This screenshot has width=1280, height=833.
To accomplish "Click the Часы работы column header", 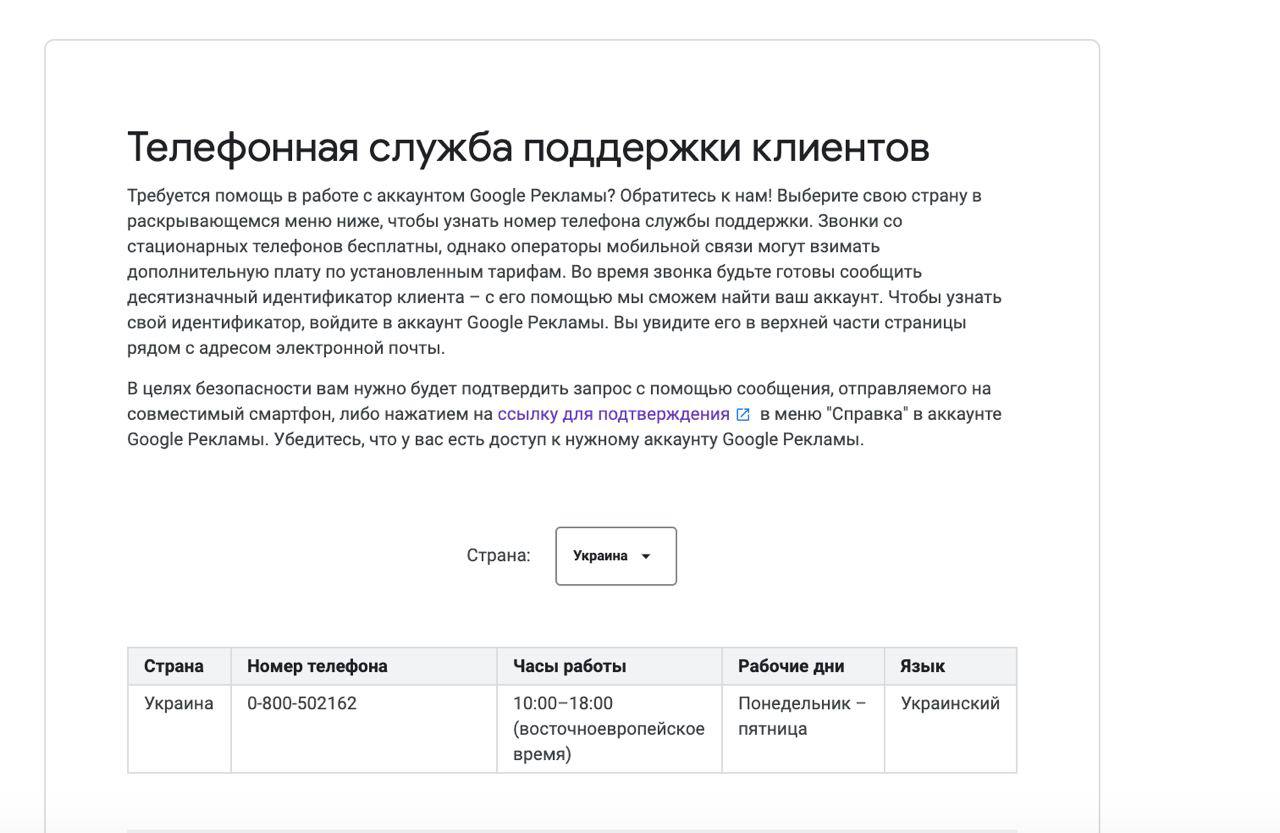I will point(570,666).
